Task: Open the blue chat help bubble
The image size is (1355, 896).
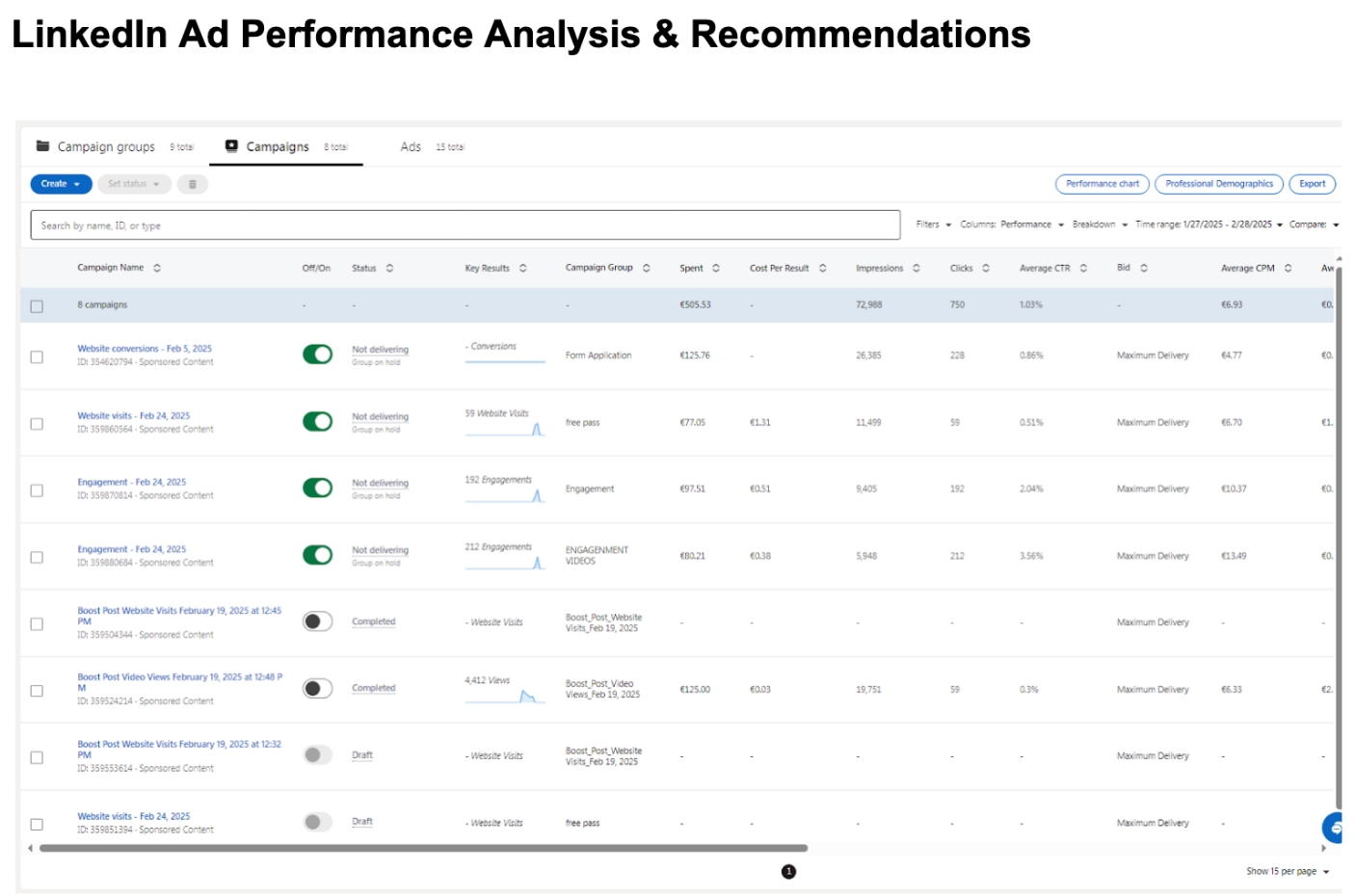Action: pyautogui.click(x=1334, y=828)
